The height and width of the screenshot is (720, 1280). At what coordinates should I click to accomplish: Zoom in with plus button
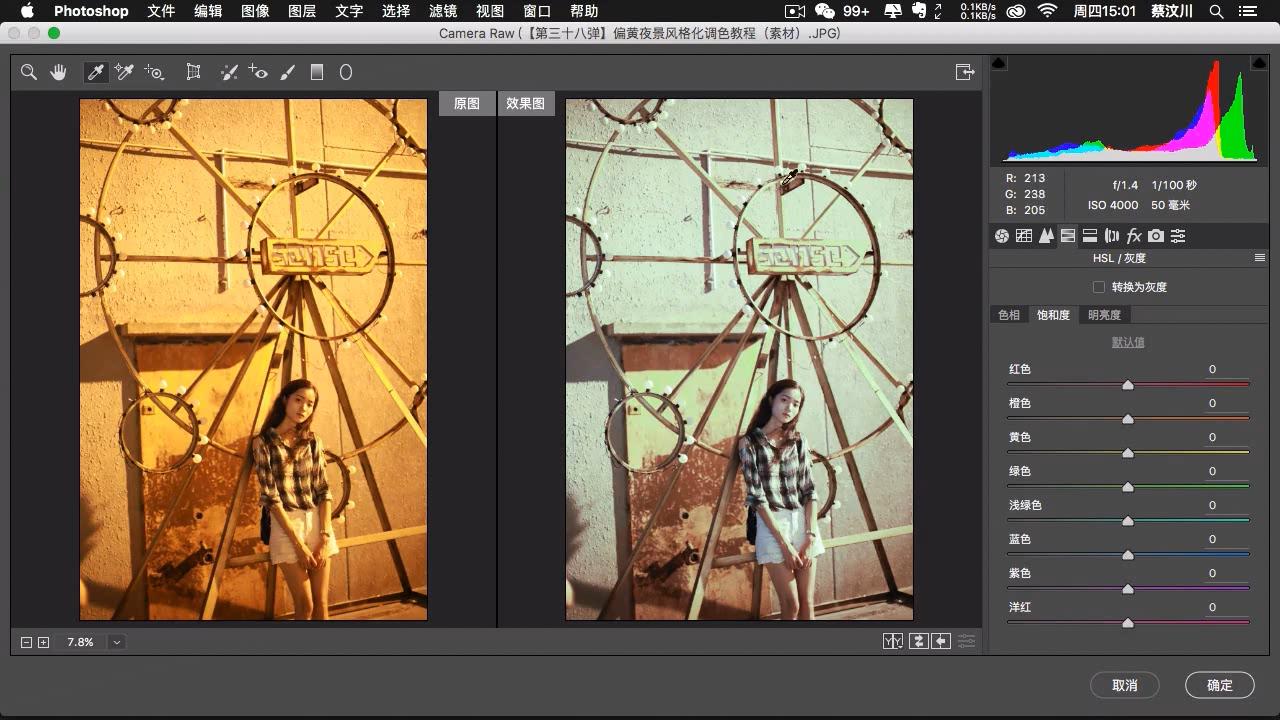43,642
